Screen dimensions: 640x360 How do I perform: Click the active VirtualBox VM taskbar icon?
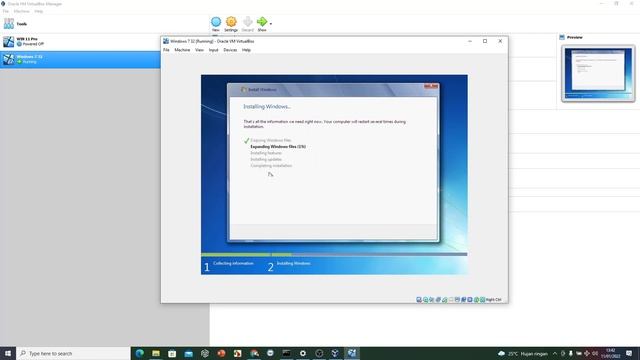click(x=352, y=353)
